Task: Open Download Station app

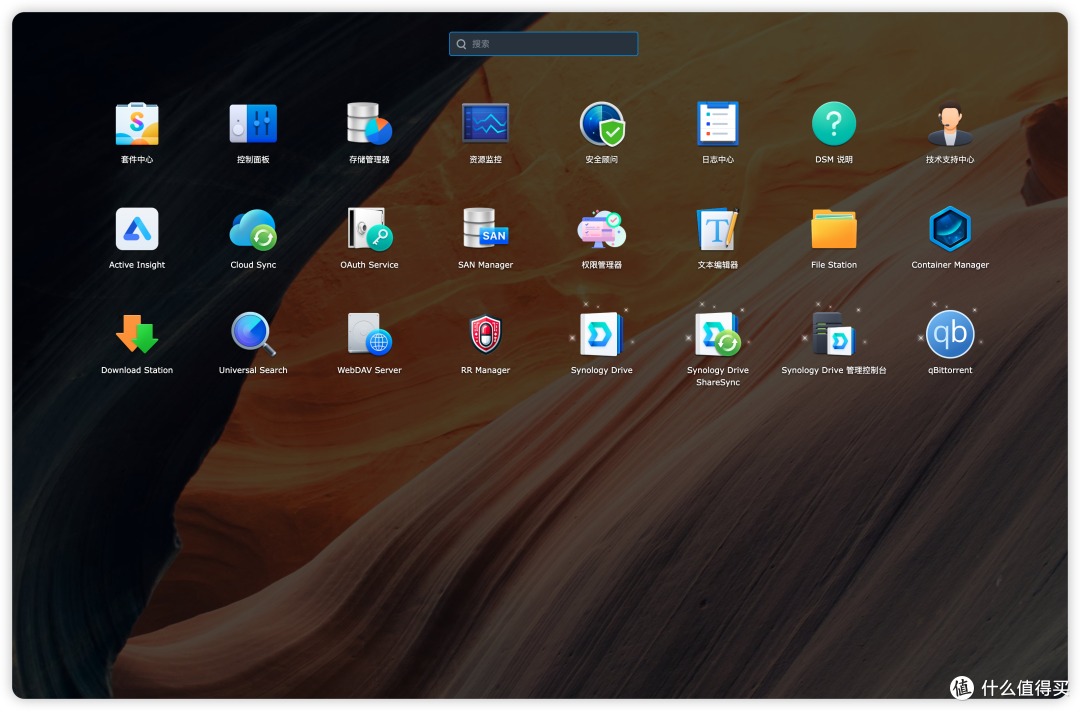Action: 137,335
